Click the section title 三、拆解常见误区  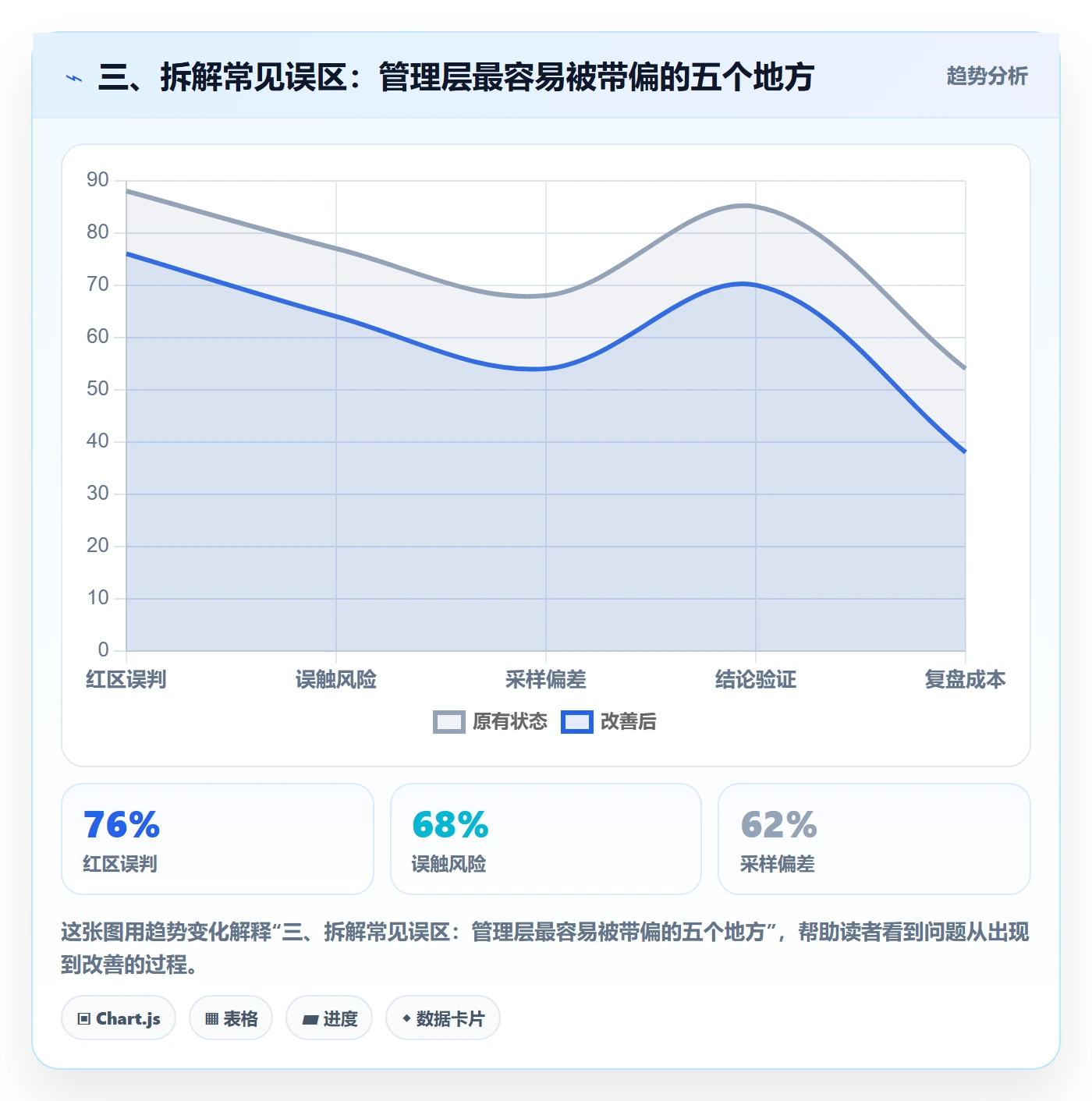click(456, 77)
